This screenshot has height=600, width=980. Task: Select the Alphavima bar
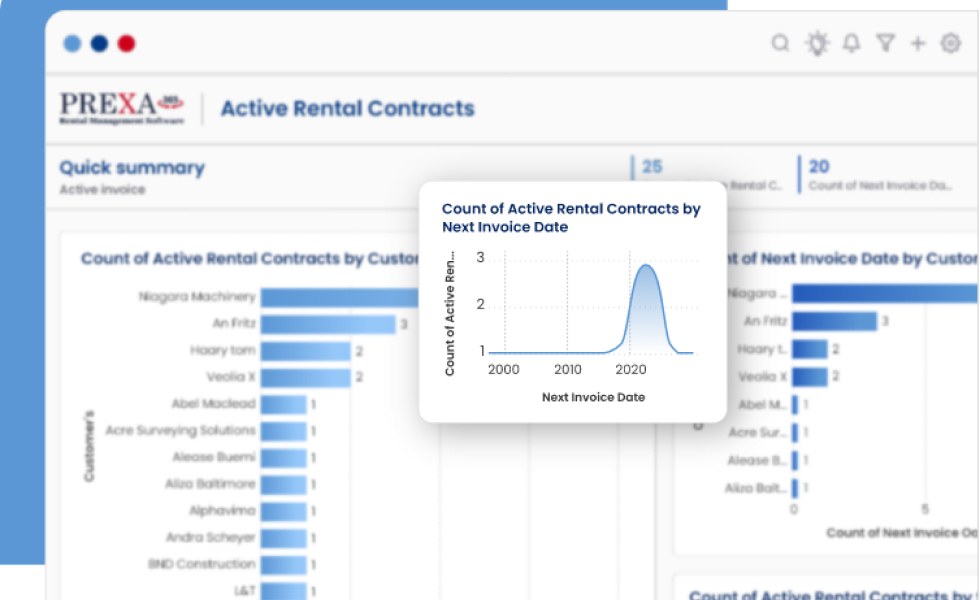click(283, 512)
